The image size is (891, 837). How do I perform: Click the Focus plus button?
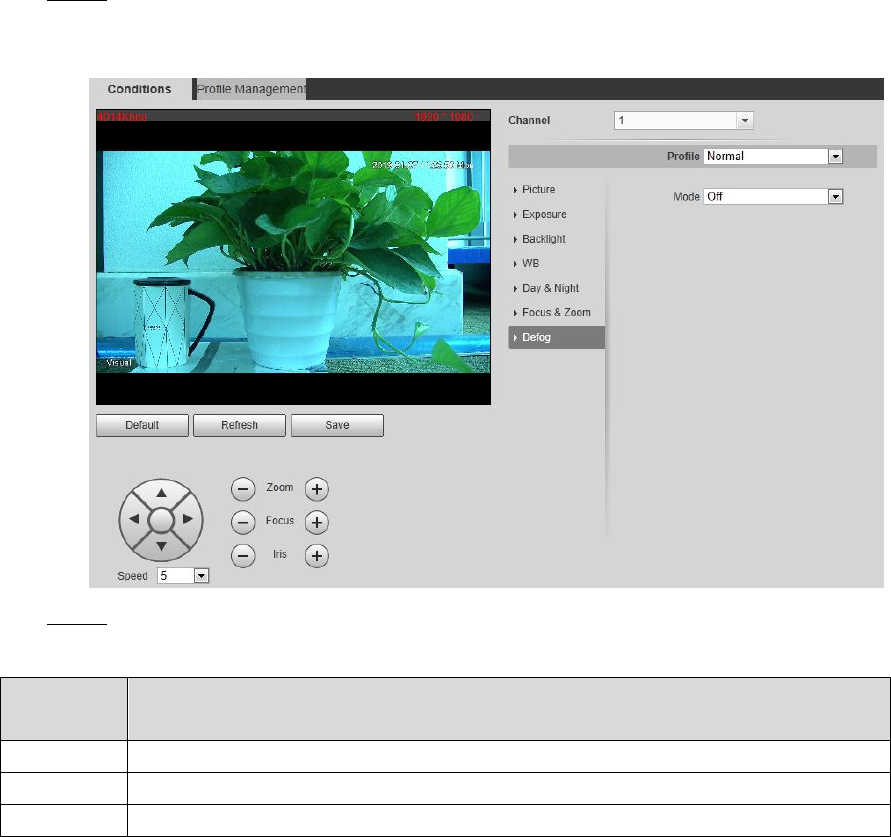pos(317,522)
